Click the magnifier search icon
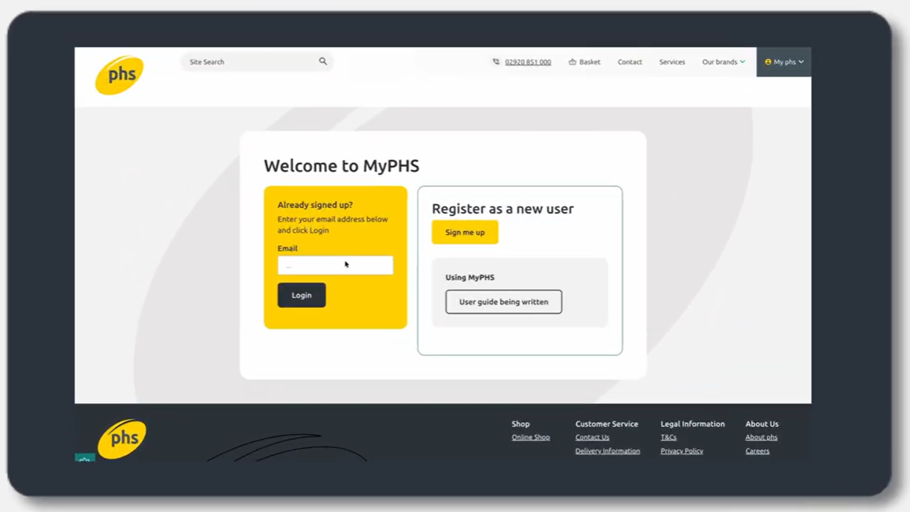910x512 pixels. click(323, 61)
